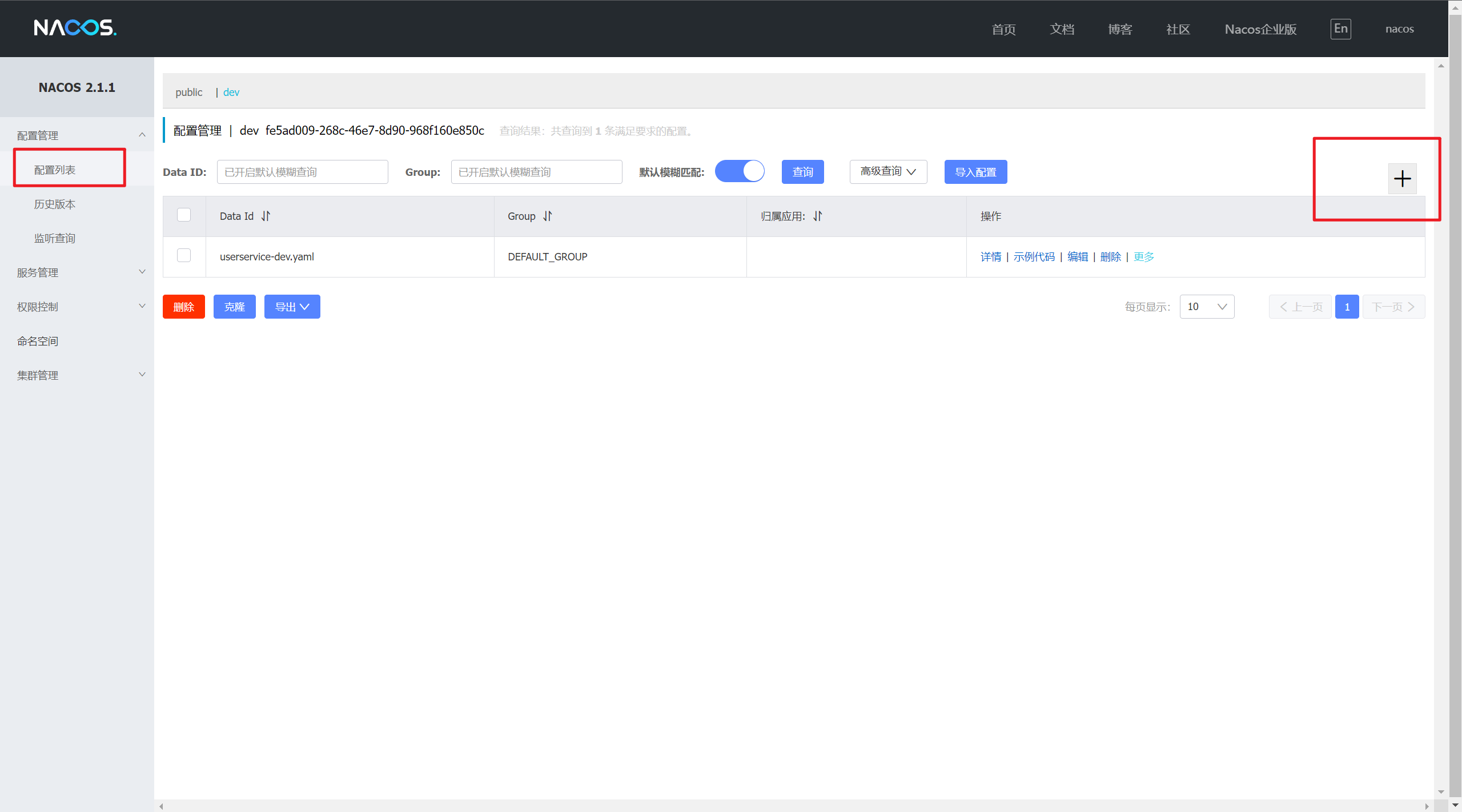
Task: Check the userservice-dev.yaml row checkbox
Action: (x=184, y=255)
